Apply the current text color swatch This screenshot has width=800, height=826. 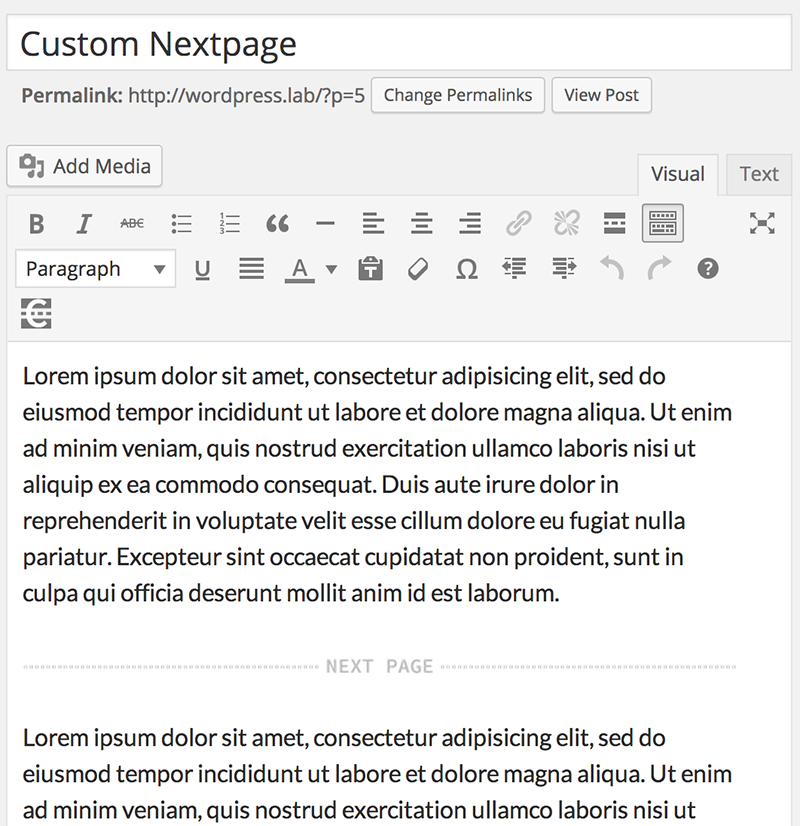(300, 268)
